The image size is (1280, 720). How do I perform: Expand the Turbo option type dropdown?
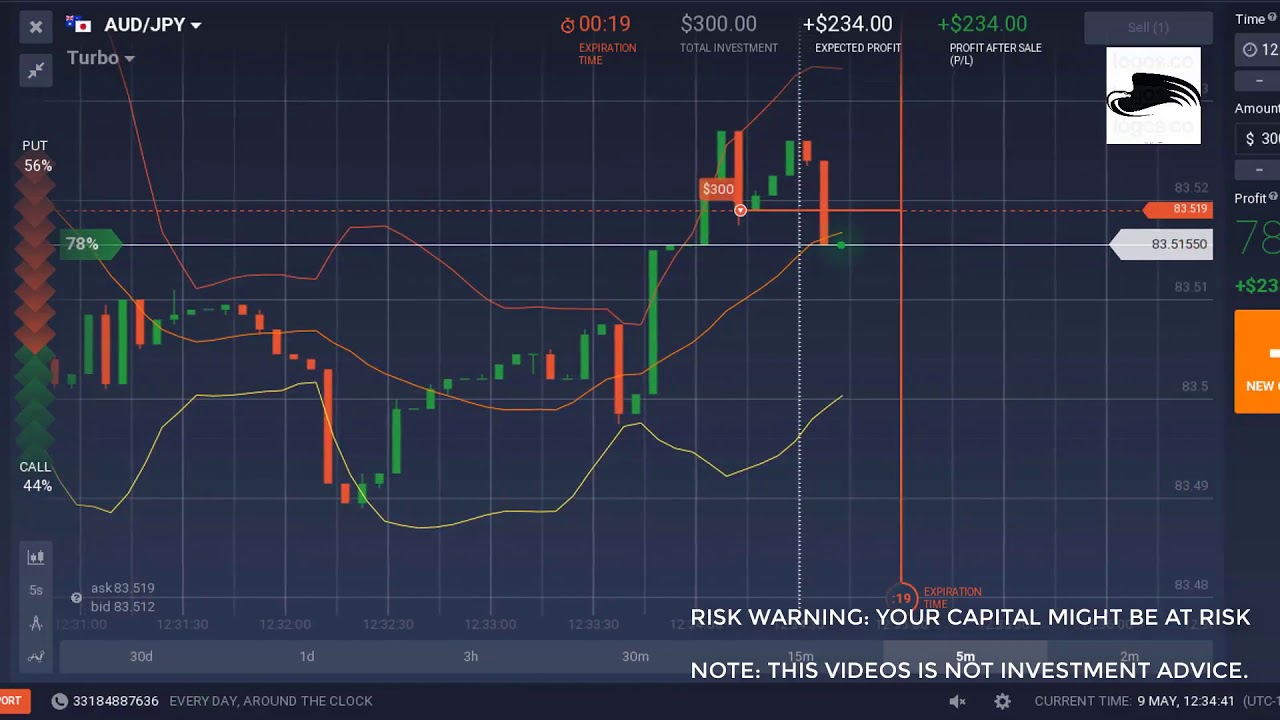point(101,58)
